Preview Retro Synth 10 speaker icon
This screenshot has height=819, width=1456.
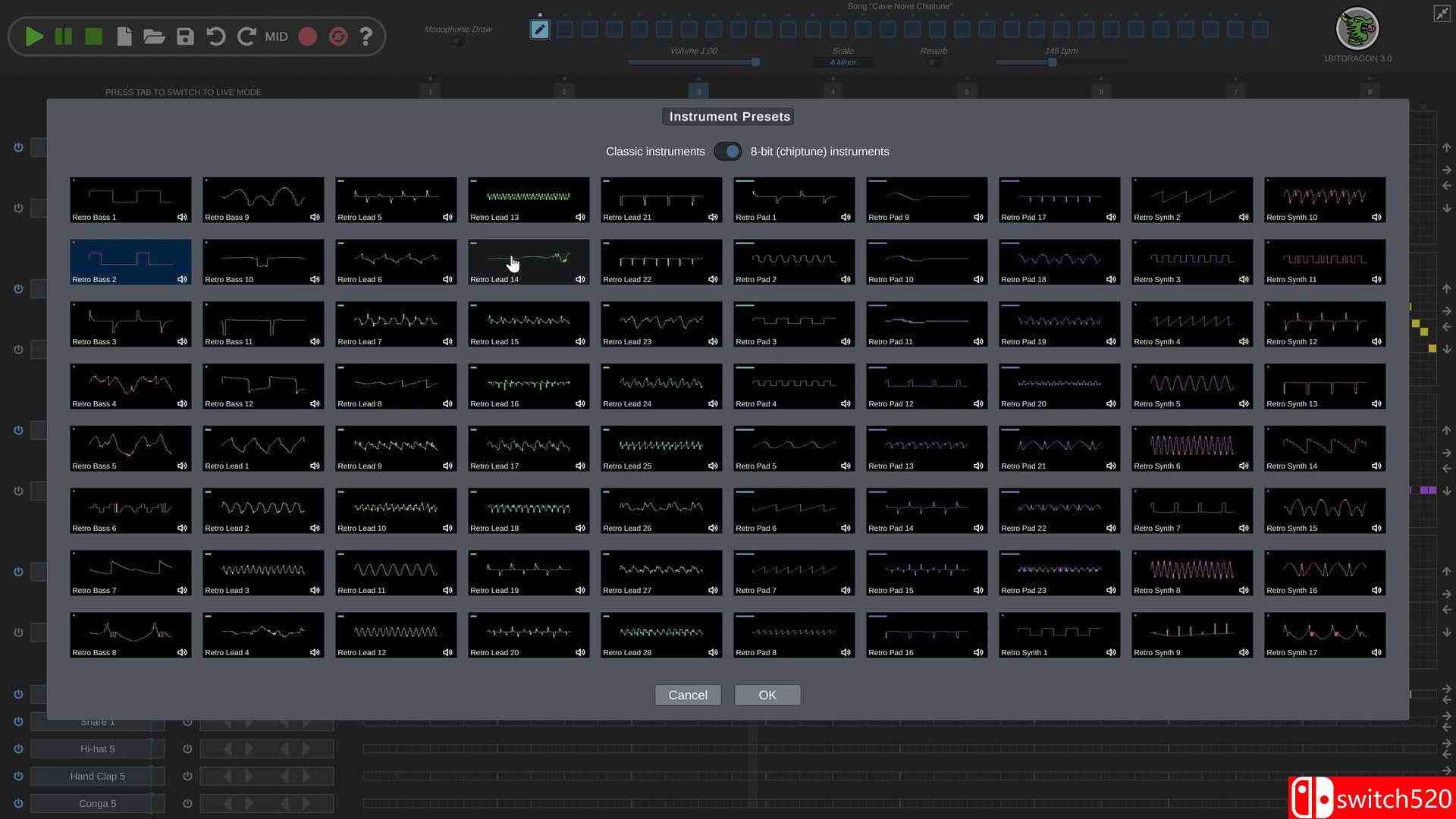pyautogui.click(x=1376, y=217)
